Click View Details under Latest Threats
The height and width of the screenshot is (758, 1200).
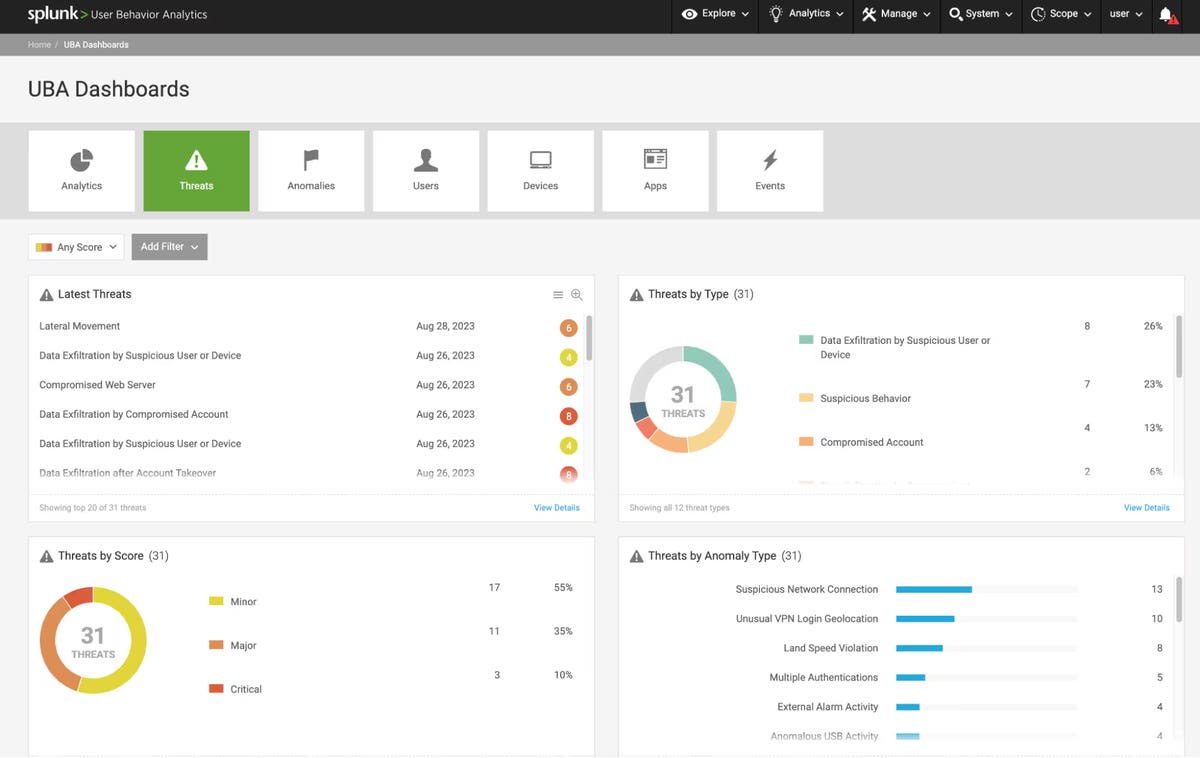[556, 508]
